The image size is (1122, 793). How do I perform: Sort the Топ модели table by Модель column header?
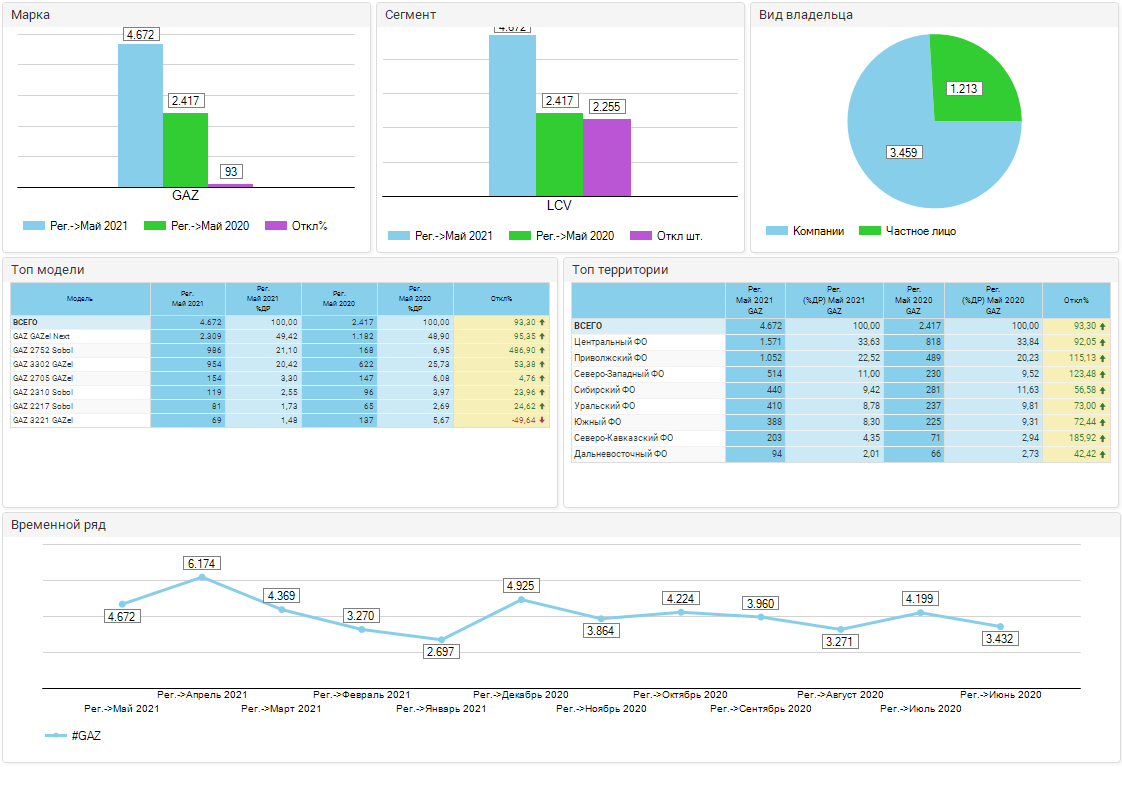(80, 298)
